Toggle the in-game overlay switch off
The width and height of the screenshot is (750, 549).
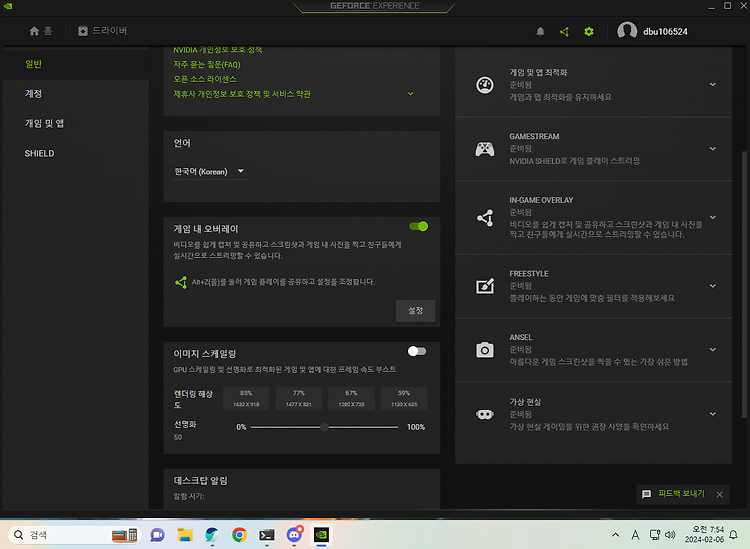[x=419, y=226]
